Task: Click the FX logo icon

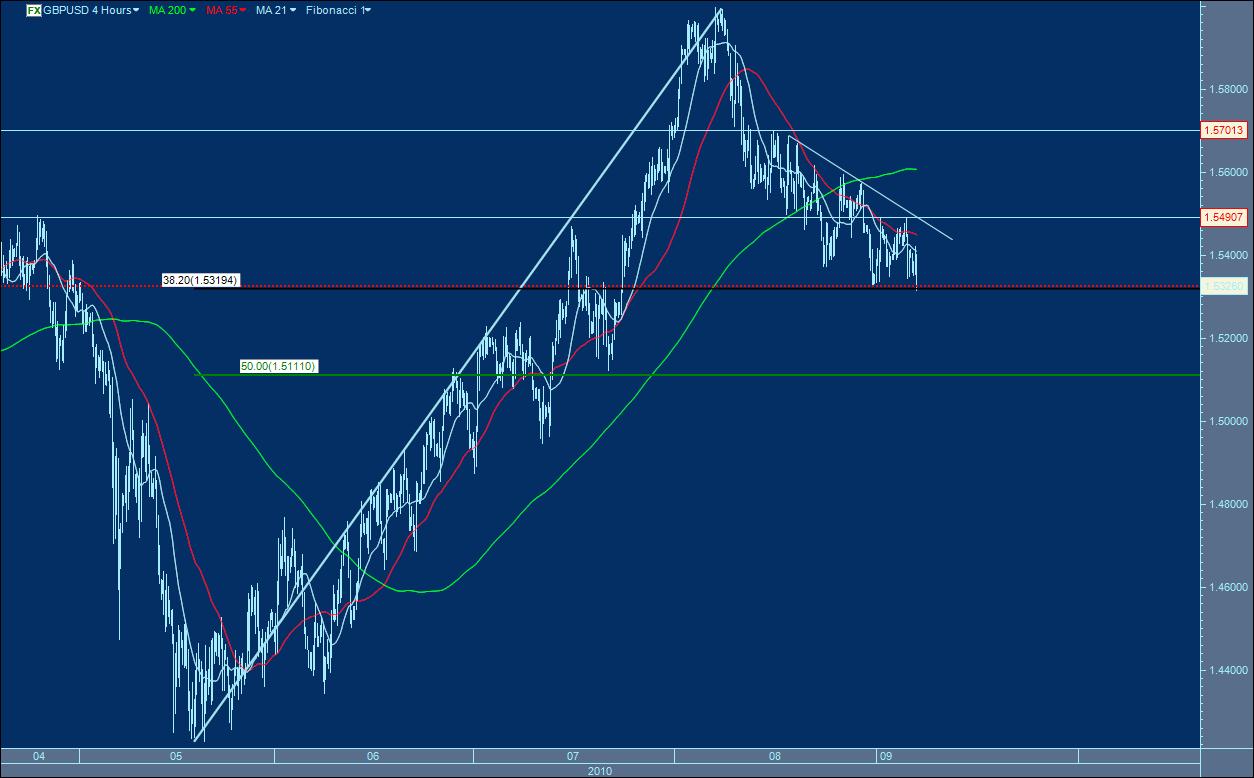Action: coord(32,9)
